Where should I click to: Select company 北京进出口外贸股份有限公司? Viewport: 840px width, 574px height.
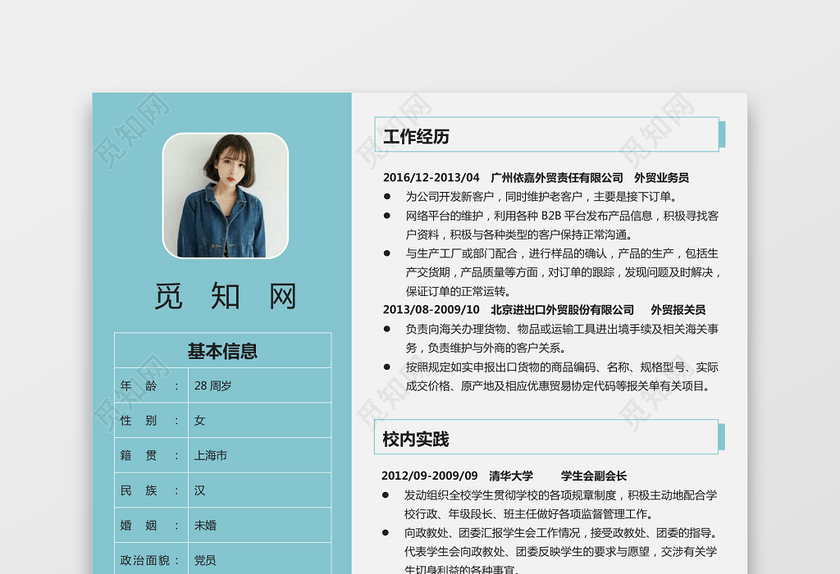562,310
